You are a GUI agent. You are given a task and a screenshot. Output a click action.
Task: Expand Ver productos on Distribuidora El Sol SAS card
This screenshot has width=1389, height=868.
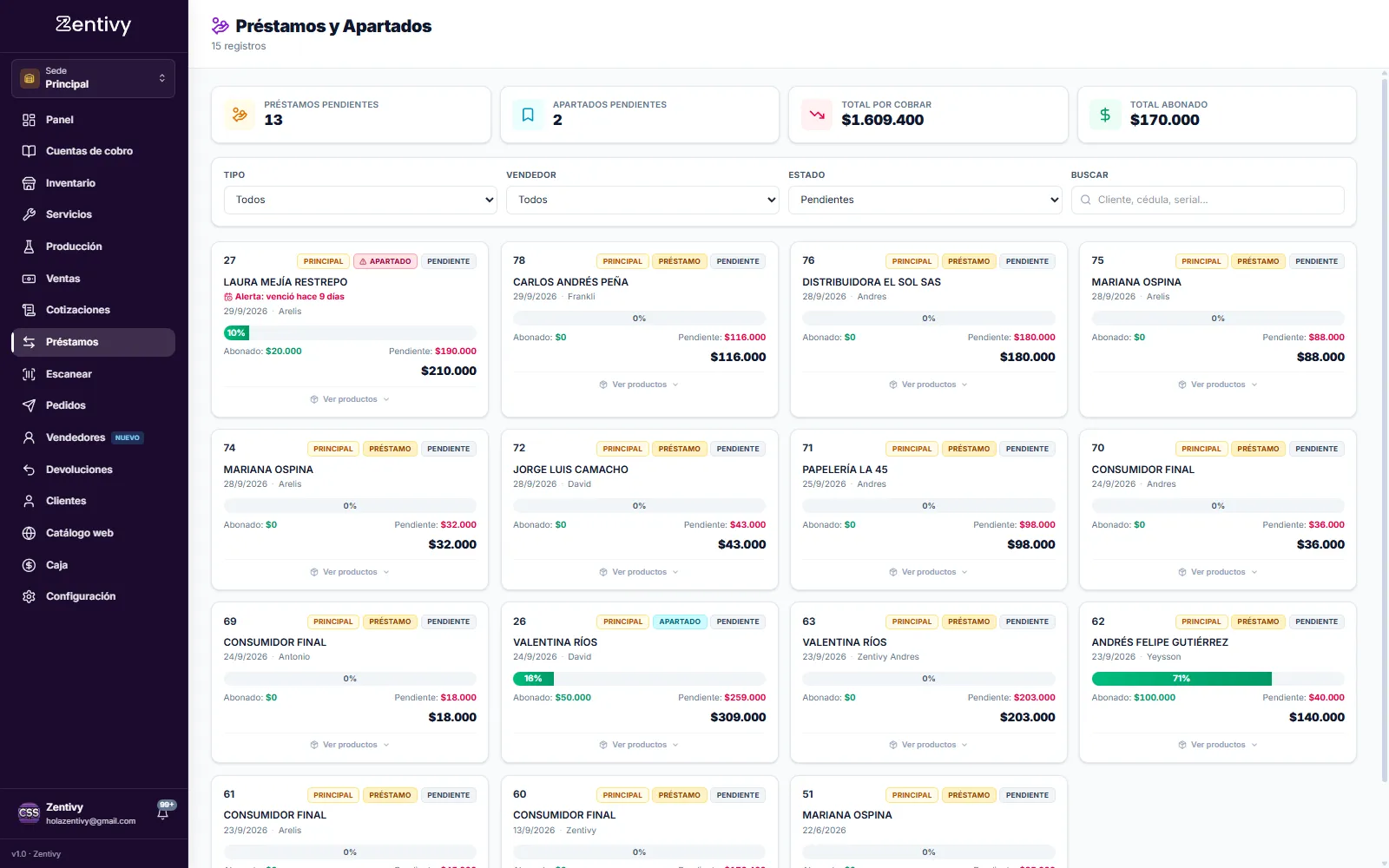[928, 385]
